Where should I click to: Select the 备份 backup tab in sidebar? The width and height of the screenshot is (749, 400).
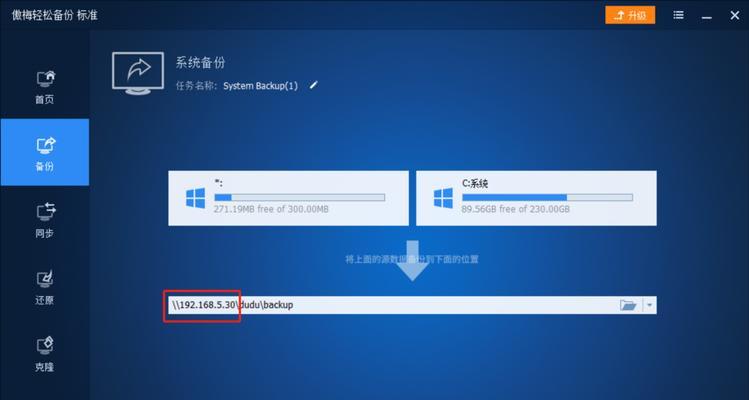click(45, 152)
